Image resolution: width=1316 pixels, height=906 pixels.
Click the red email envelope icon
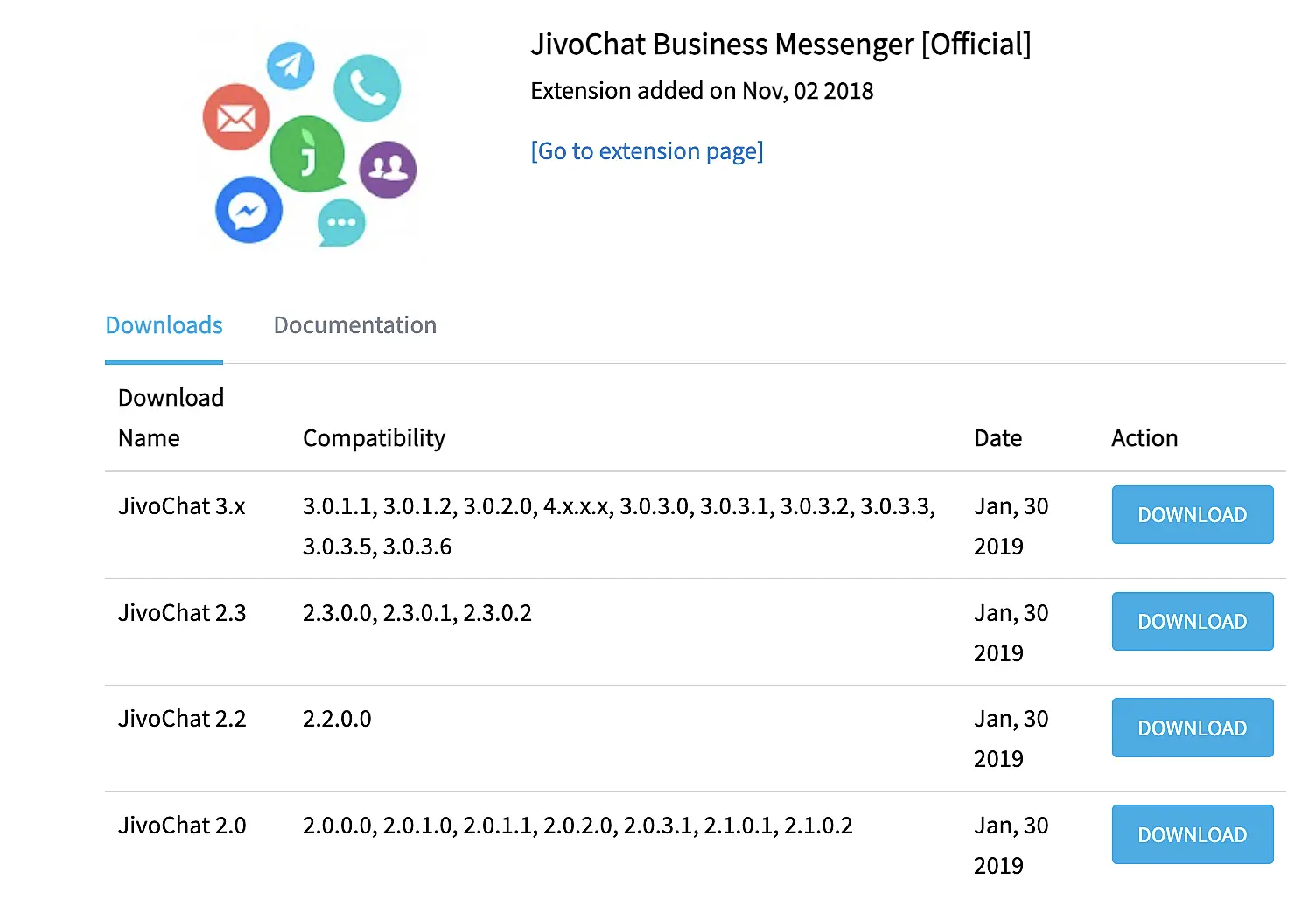(236, 117)
